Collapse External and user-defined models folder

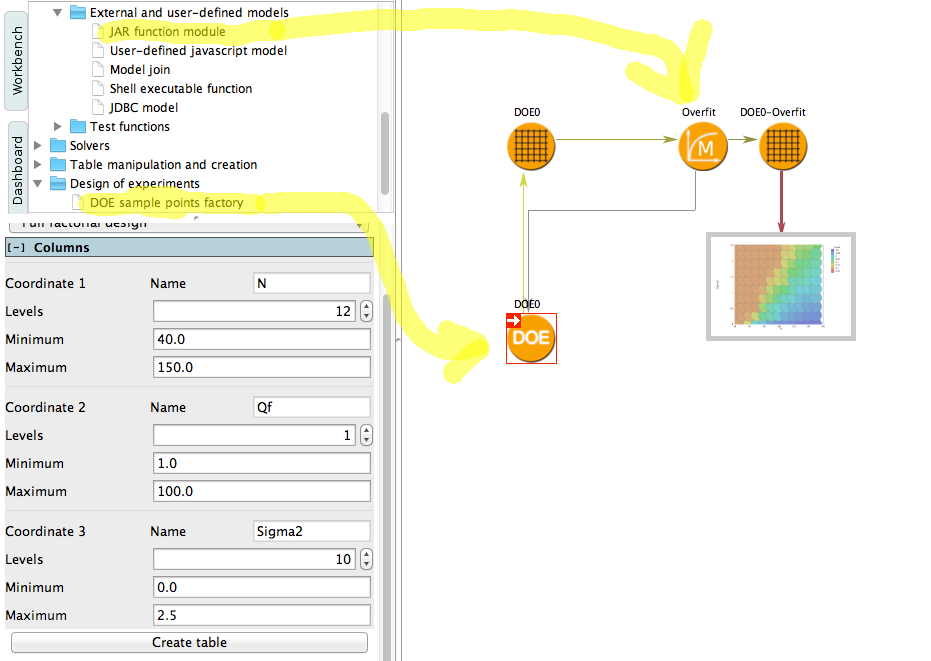tap(57, 13)
